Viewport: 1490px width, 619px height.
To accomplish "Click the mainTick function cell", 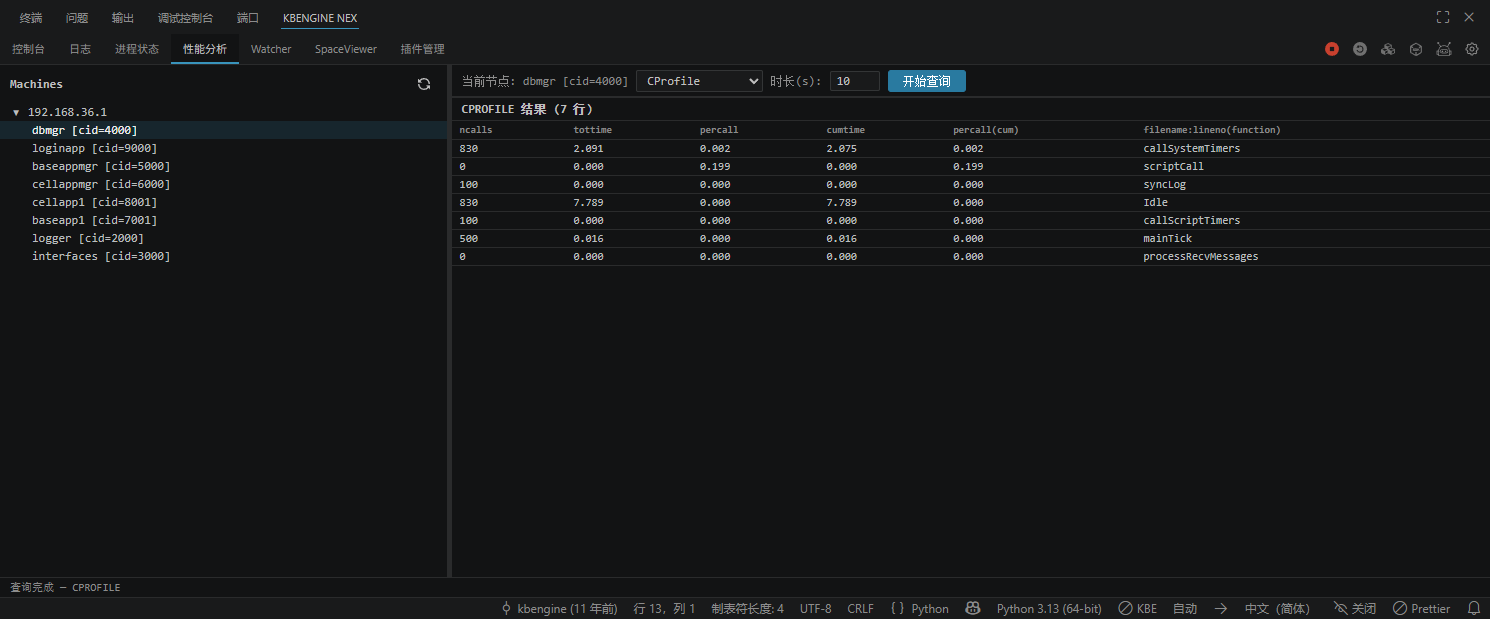I will tap(1167, 238).
